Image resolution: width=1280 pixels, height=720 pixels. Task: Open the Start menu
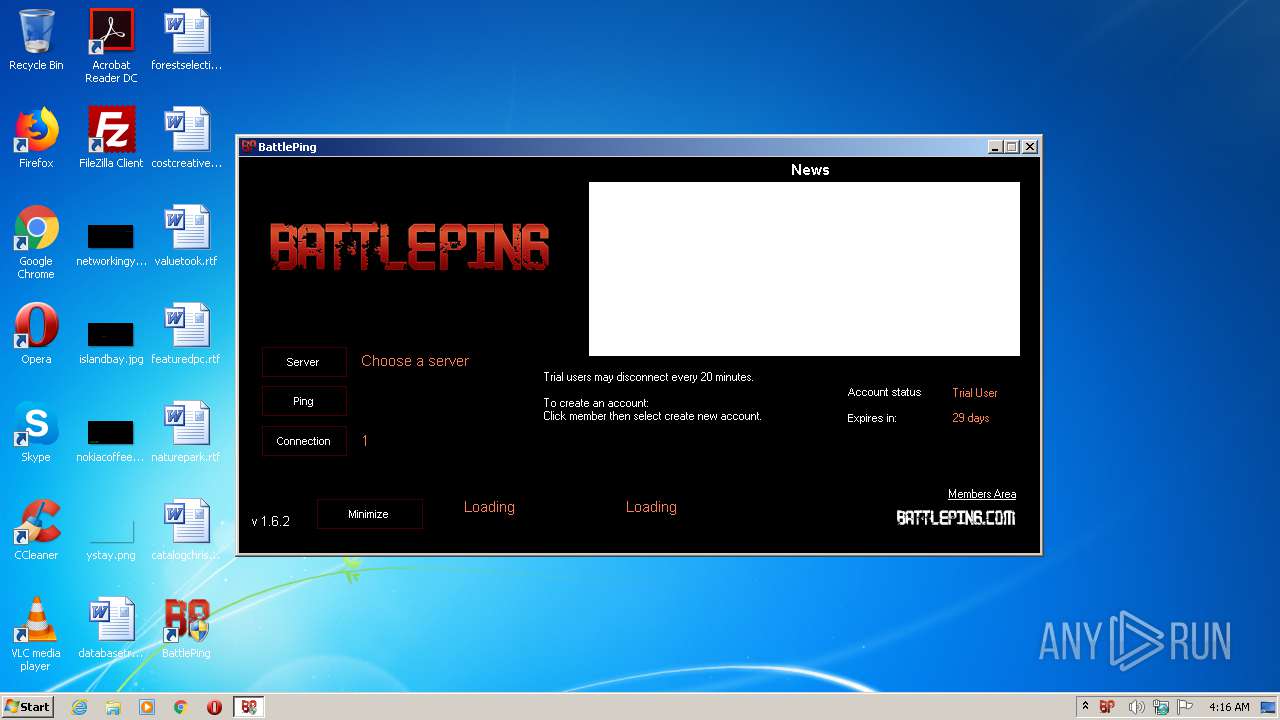tap(27, 707)
